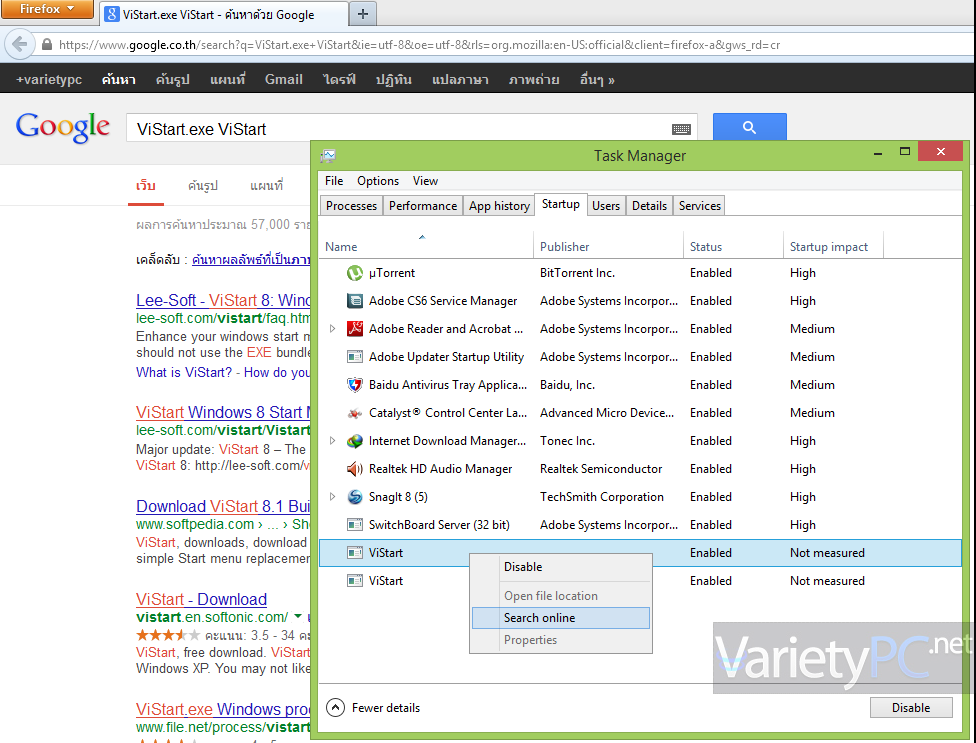
Task: Open the ViStart Windows 8 Start result
Action: 223,412
